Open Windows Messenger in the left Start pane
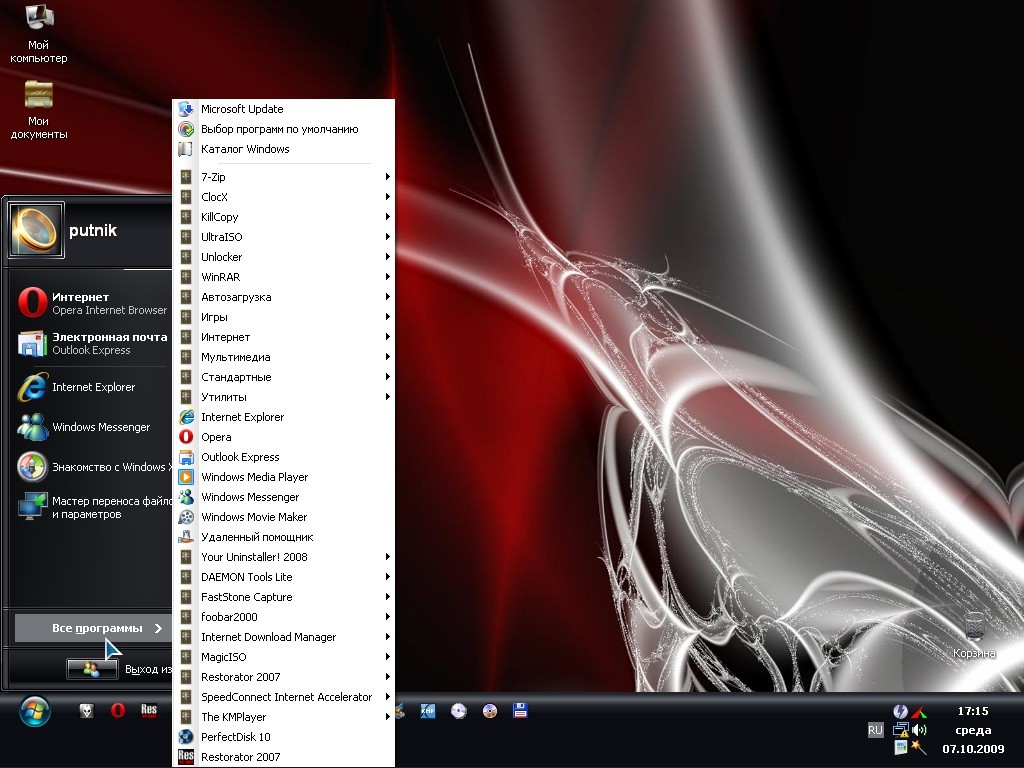Viewport: 1024px width, 768px height. (93, 427)
